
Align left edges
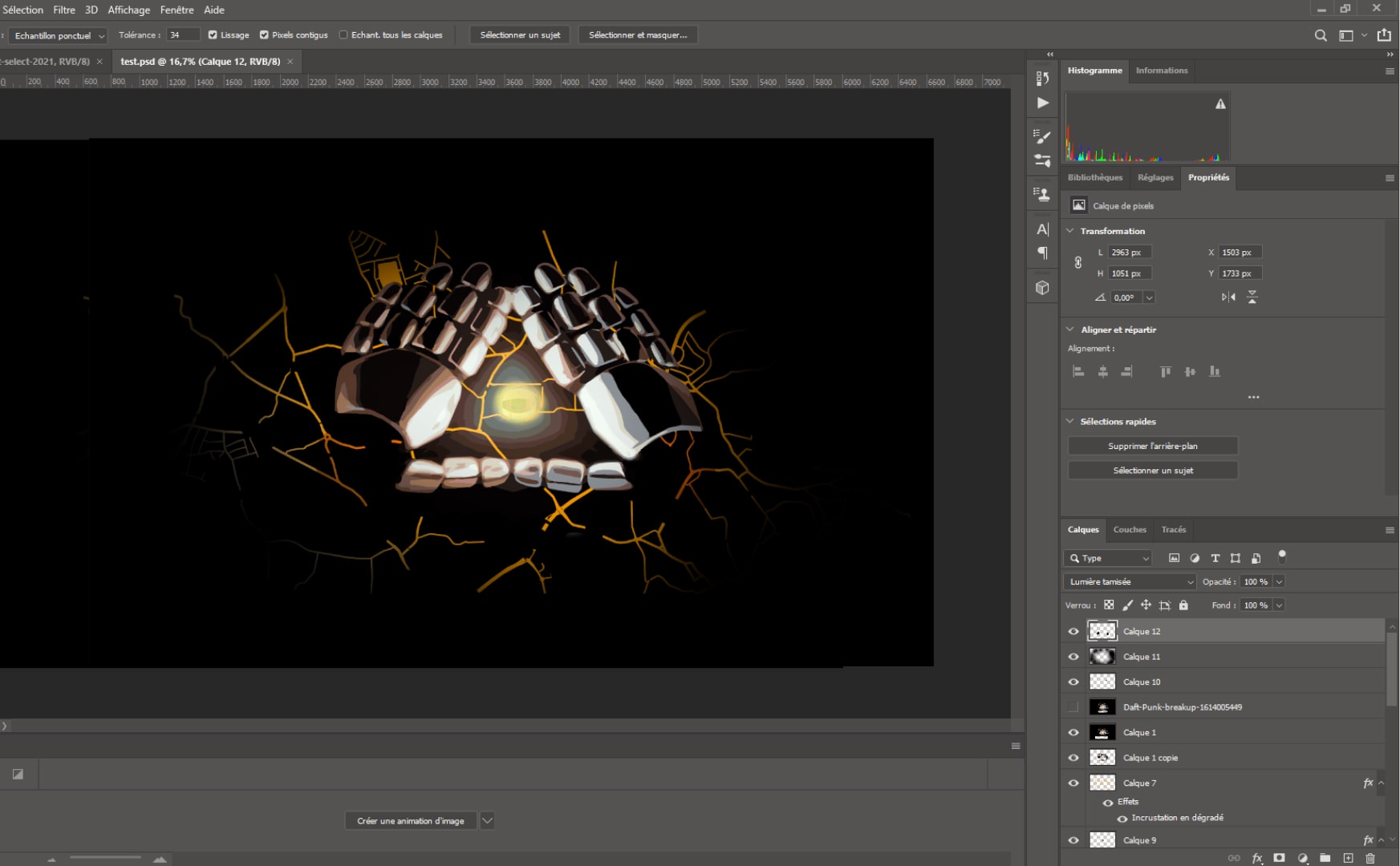[1078, 371]
